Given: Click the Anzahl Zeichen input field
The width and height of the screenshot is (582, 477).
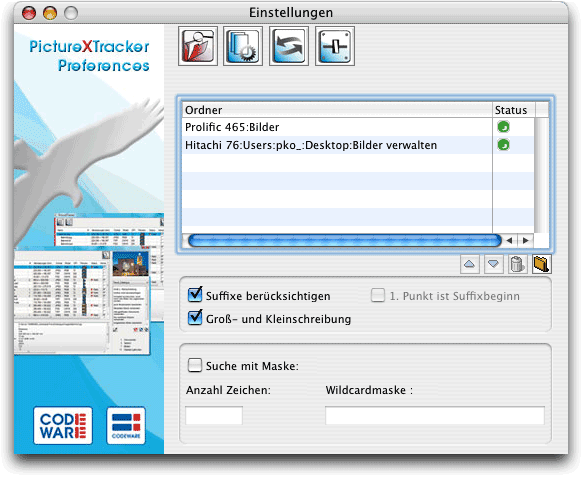Looking at the screenshot, I should 214,415.
